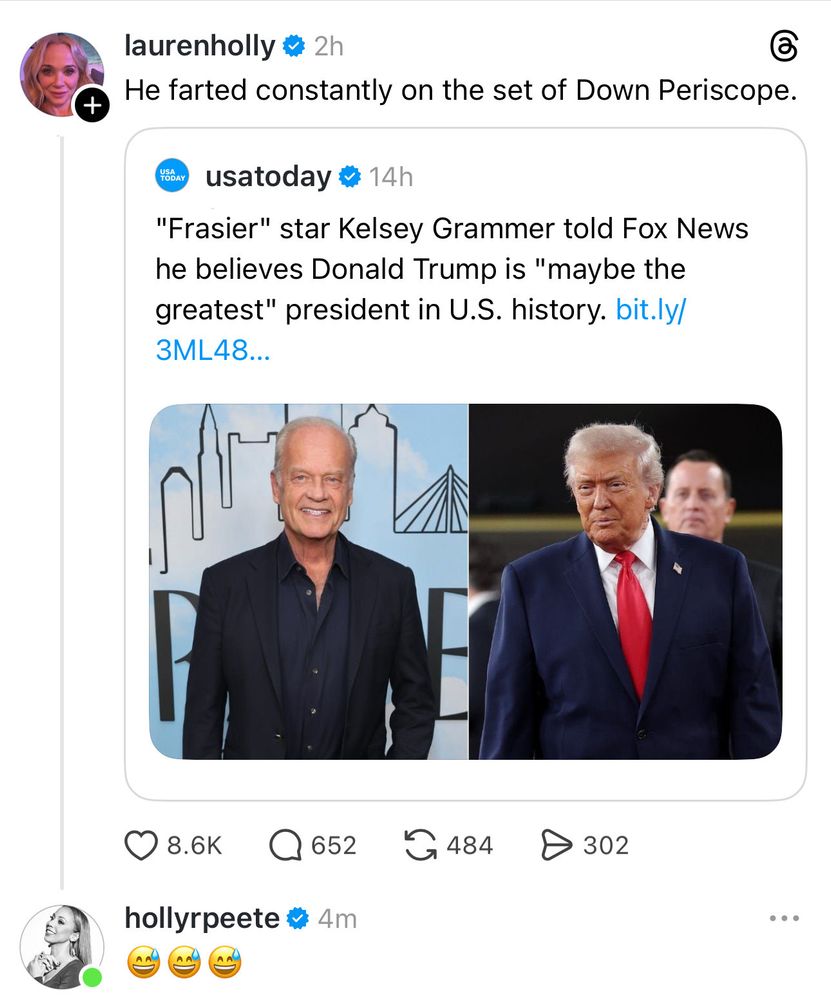The image size is (831, 1000).
Task: Click the verified badge next to hollyrpeete
Action: tap(296, 918)
